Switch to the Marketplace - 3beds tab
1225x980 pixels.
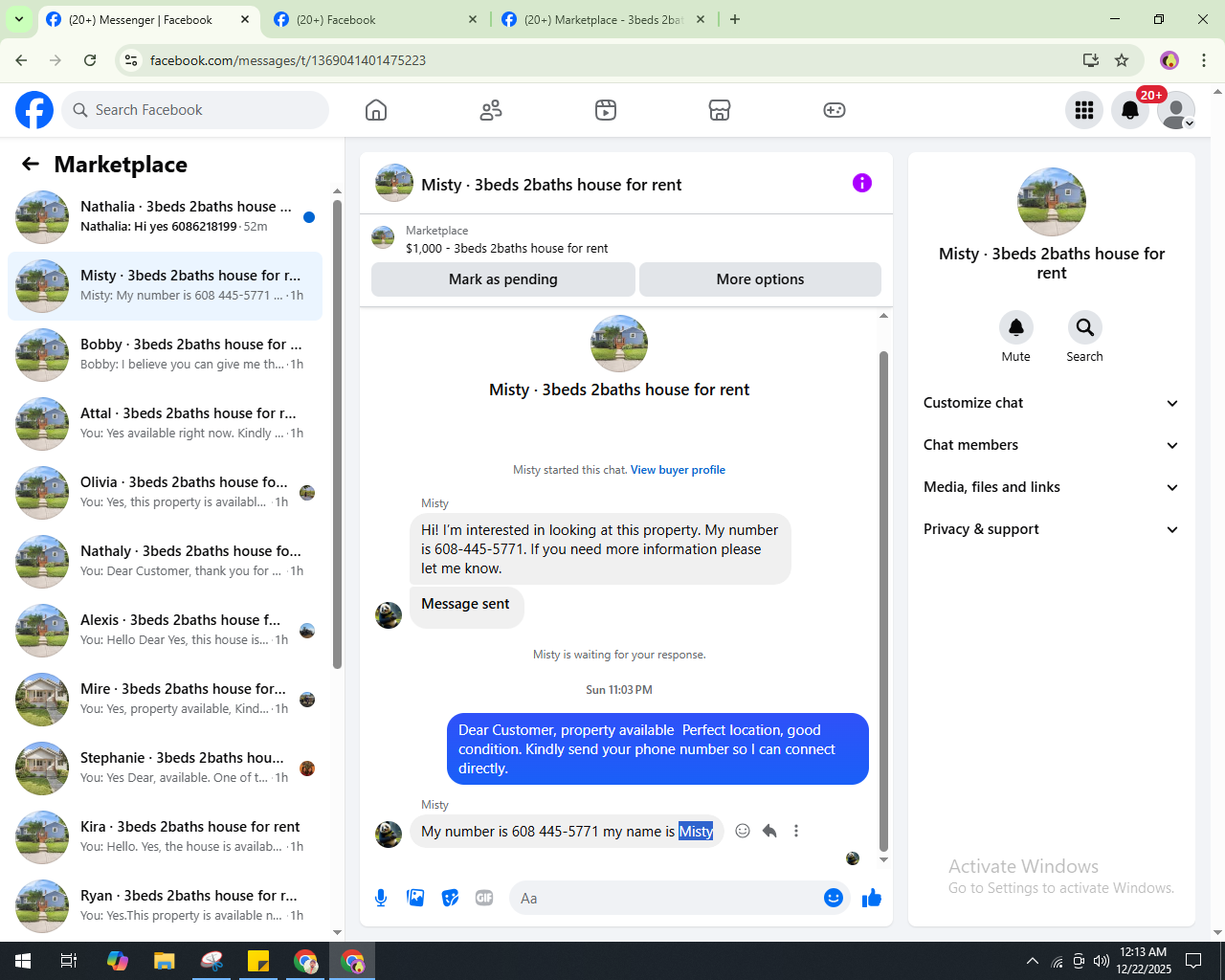pyautogui.click(x=603, y=19)
